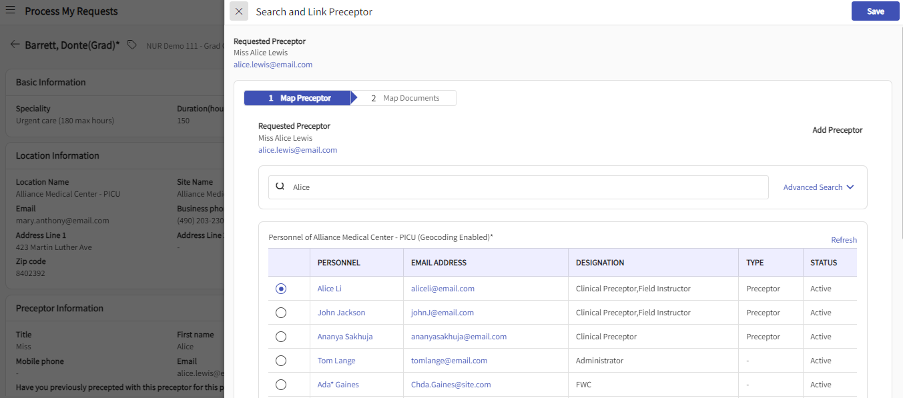Click the Add Preceptor link
904x398 pixels.
click(837, 130)
